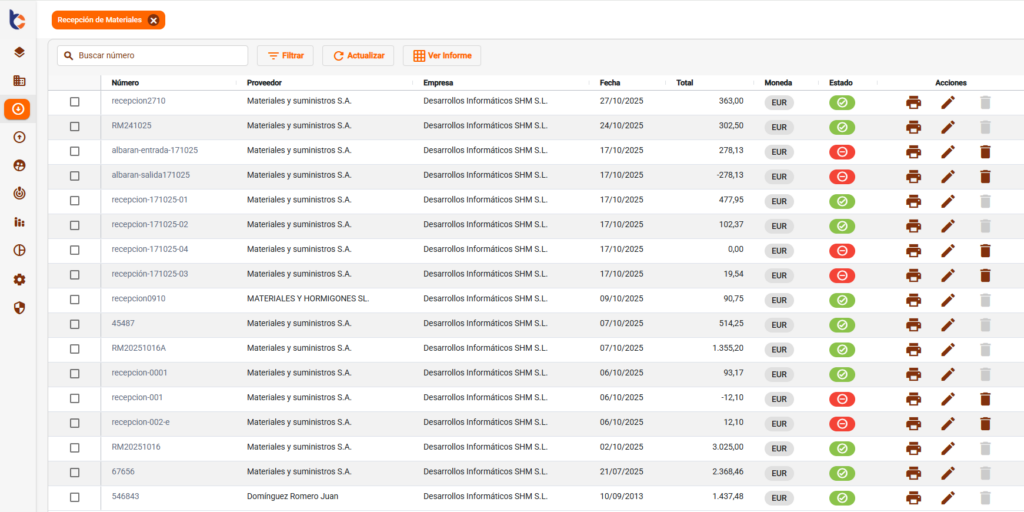Edit the RM241025 reception record

pos(948,127)
